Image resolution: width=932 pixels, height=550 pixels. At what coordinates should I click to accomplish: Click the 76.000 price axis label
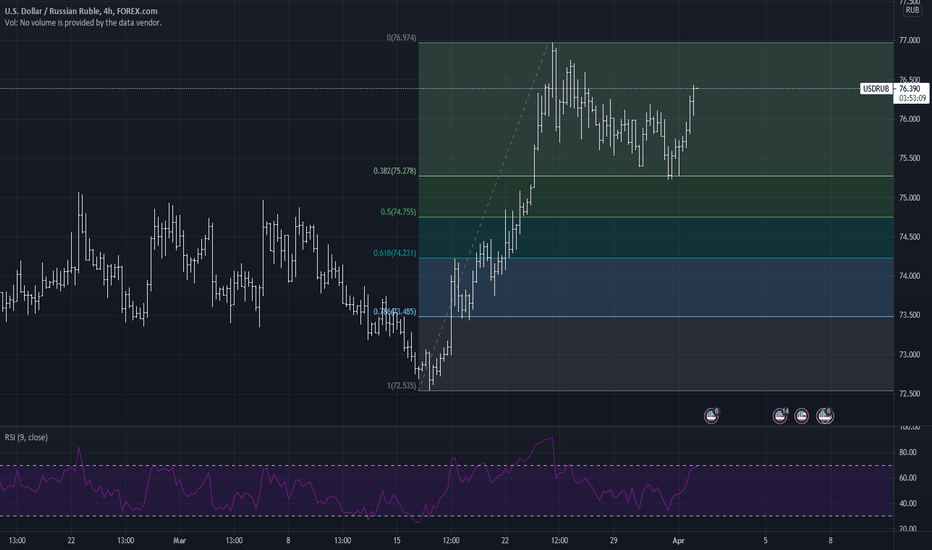coord(909,119)
